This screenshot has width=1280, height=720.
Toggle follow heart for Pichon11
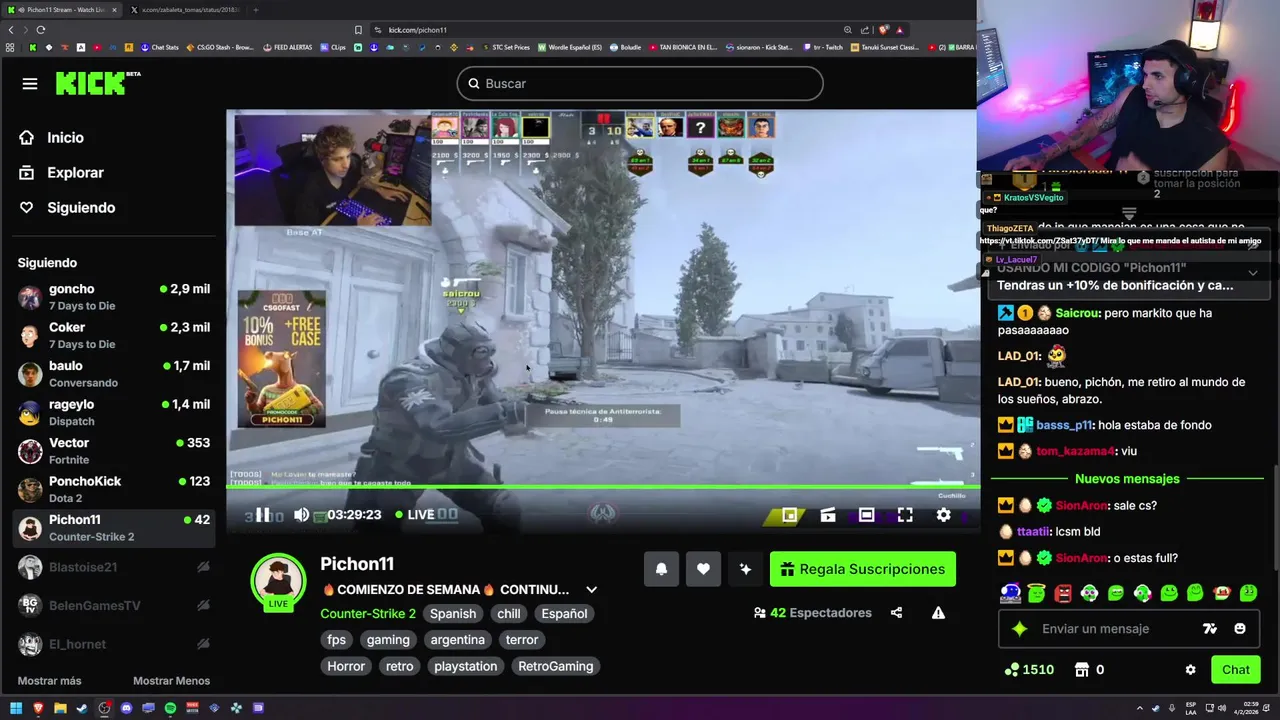click(x=703, y=569)
